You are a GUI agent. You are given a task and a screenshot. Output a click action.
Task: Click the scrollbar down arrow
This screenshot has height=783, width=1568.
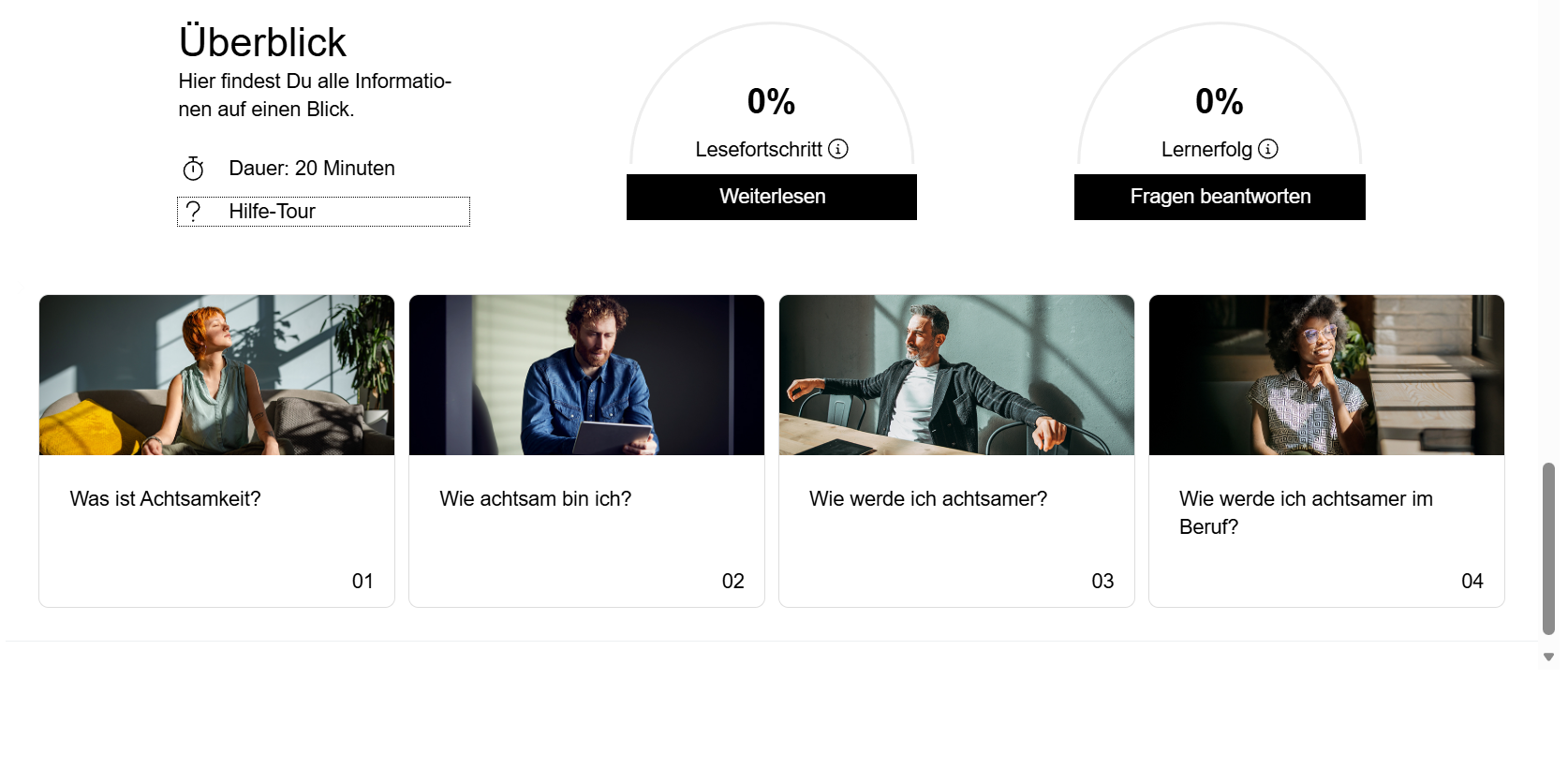click(x=1548, y=657)
